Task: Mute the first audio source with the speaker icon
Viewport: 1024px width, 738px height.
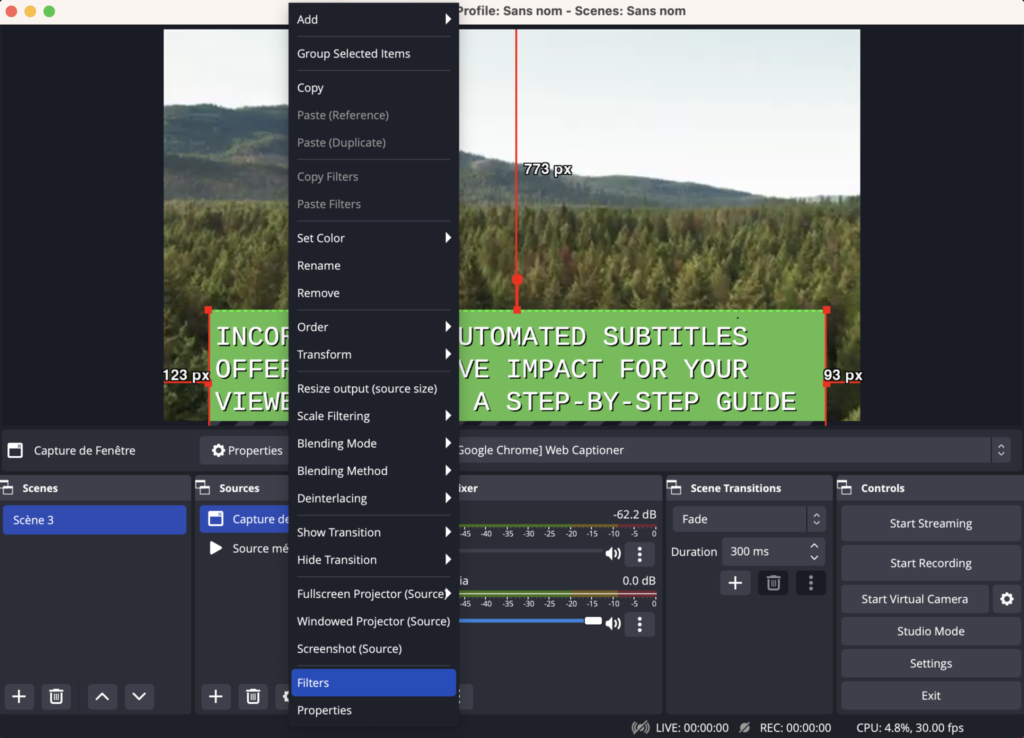Action: (613, 554)
